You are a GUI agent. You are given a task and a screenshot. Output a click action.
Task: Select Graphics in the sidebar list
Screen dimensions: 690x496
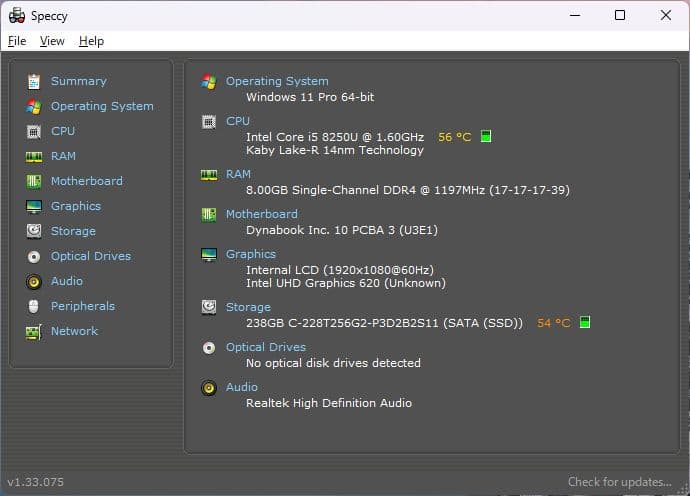tap(76, 206)
